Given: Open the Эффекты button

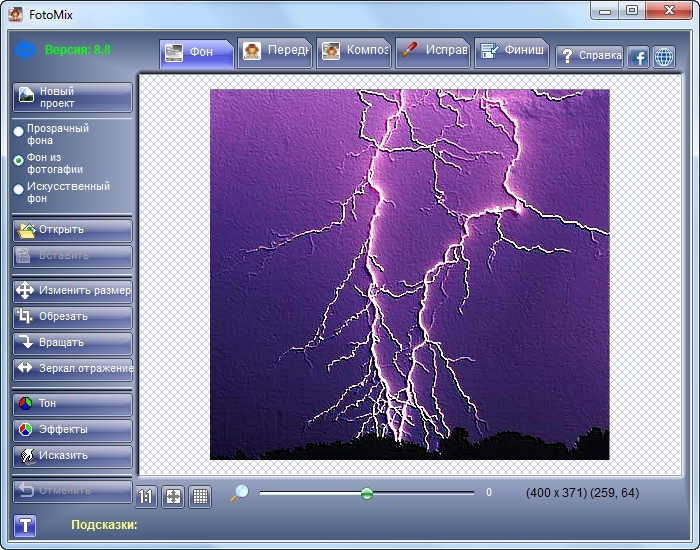Looking at the screenshot, I should click(x=72, y=430).
